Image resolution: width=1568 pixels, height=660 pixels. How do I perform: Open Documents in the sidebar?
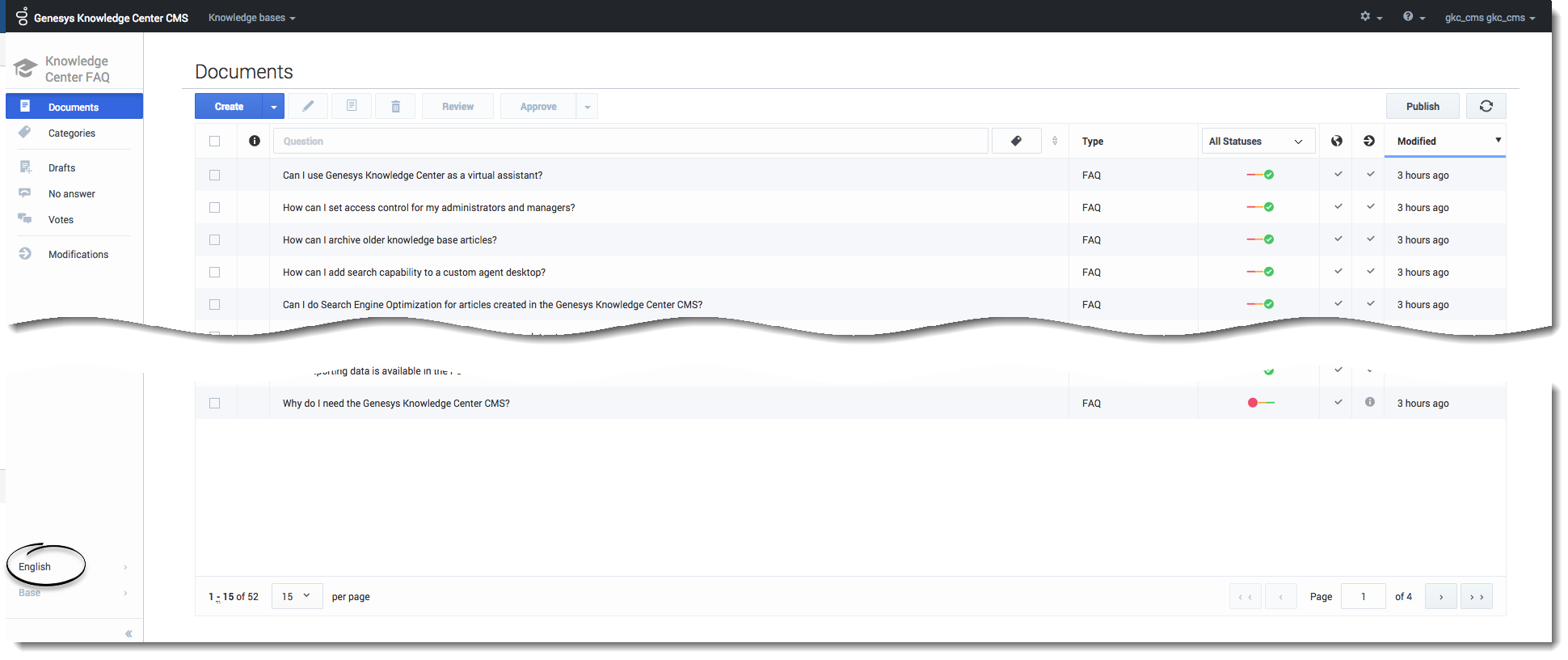point(74,107)
